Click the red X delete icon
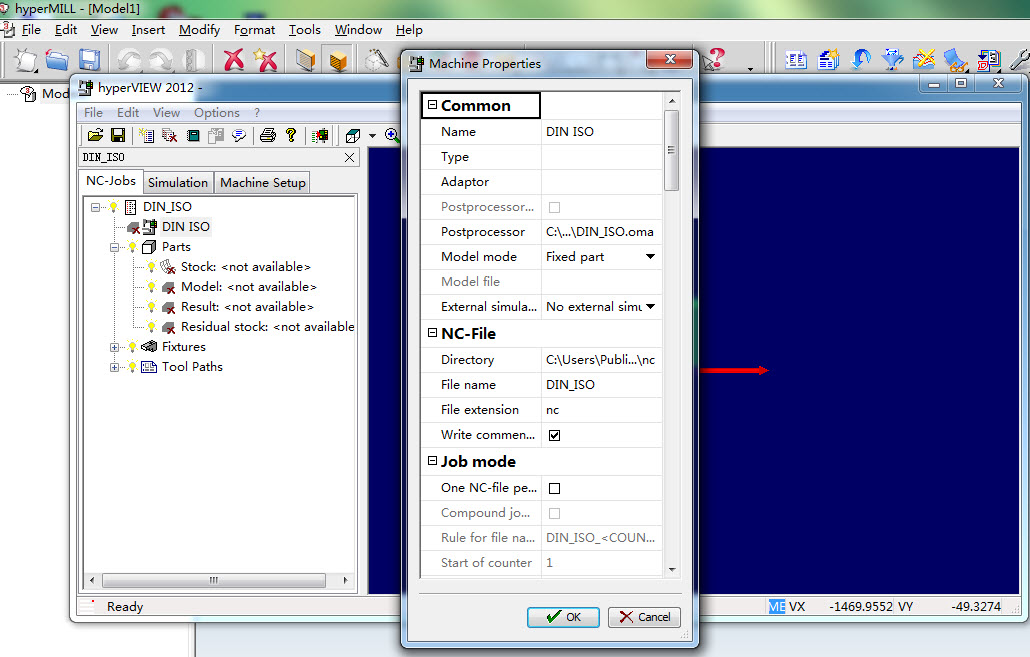Screen dimensions: 1030x657 (233, 60)
